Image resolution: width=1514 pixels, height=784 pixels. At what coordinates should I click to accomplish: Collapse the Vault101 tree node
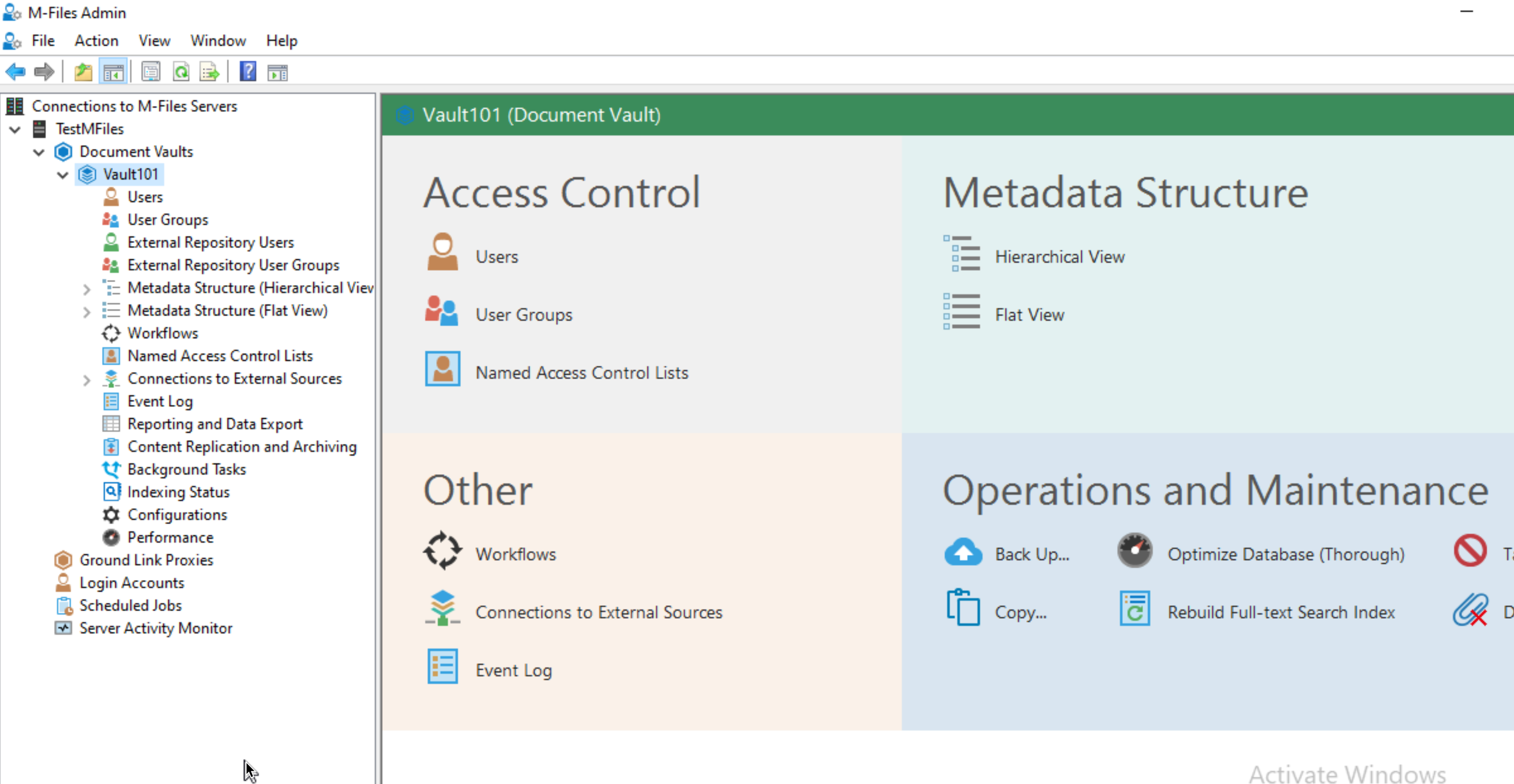tap(63, 175)
